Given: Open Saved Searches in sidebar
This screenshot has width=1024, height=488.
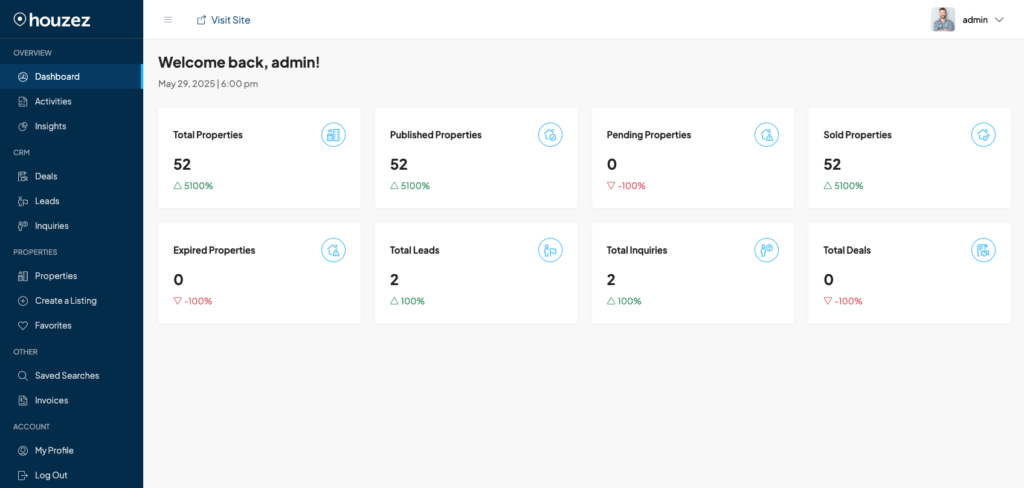Looking at the screenshot, I should (66, 376).
